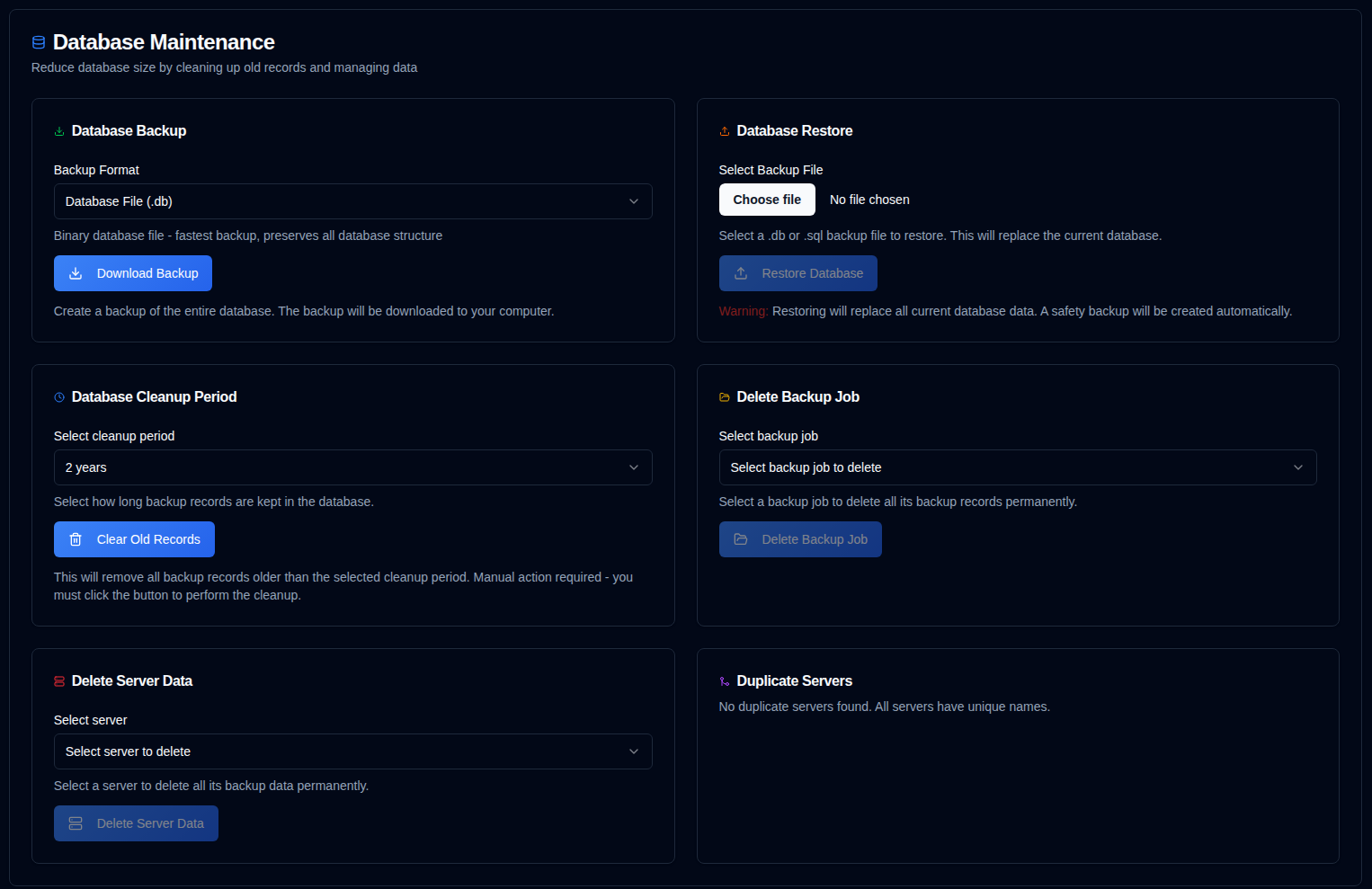Viewport: 1372px width, 889px height.
Task: Click the upload icon beside Database Restore heading
Action: pos(725,131)
